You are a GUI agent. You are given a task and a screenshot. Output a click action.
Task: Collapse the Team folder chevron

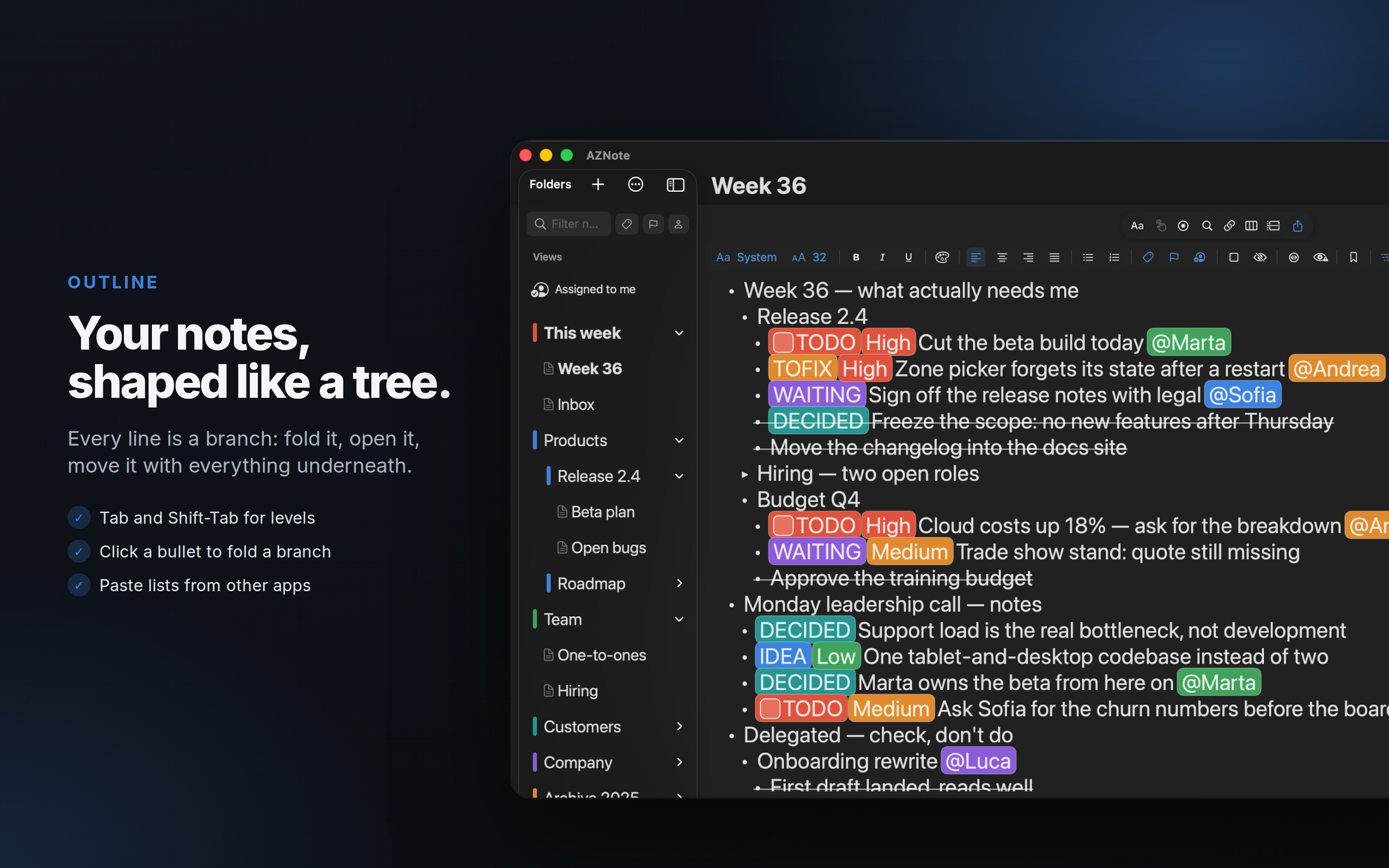679,619
